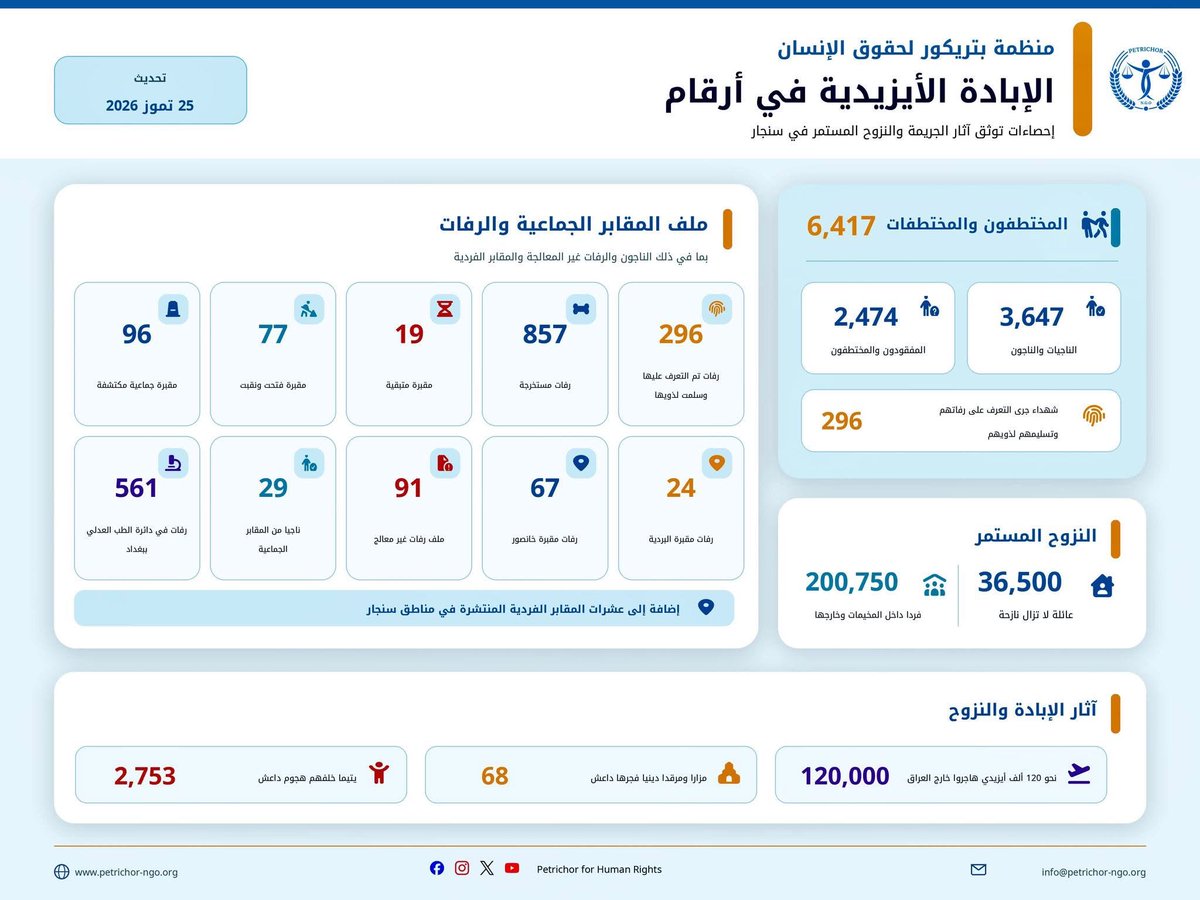Click the location pin icon above 24
This screenshot has width=1200, height=900.
pyautogui.click(x=717, y=463)
